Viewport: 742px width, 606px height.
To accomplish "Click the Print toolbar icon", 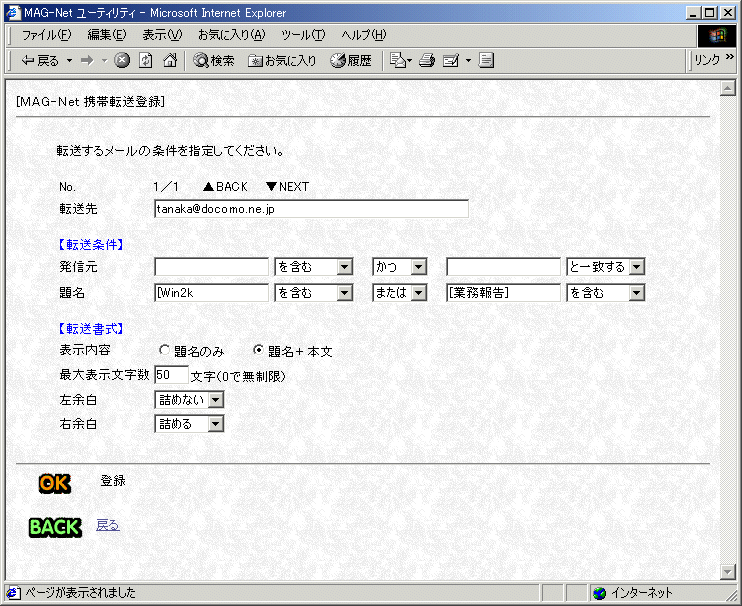I will click(427, 60).
